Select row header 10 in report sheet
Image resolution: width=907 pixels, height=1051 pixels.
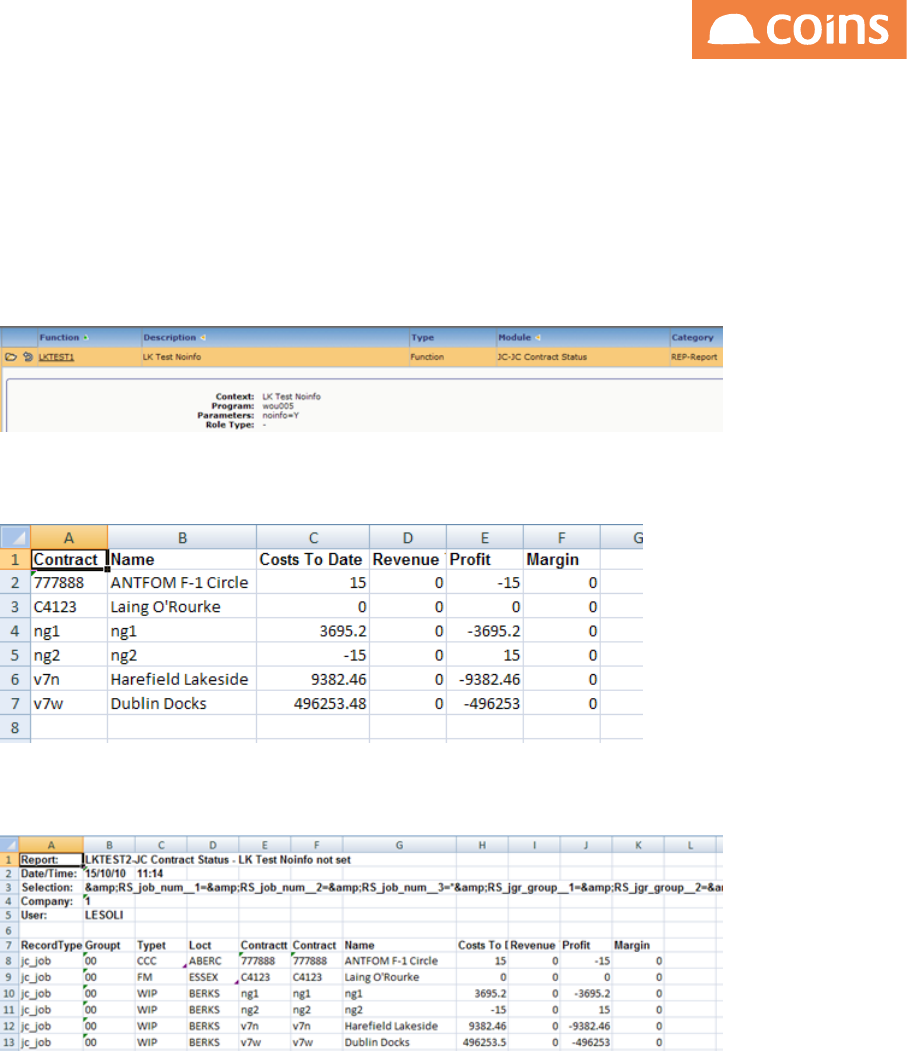9,993
